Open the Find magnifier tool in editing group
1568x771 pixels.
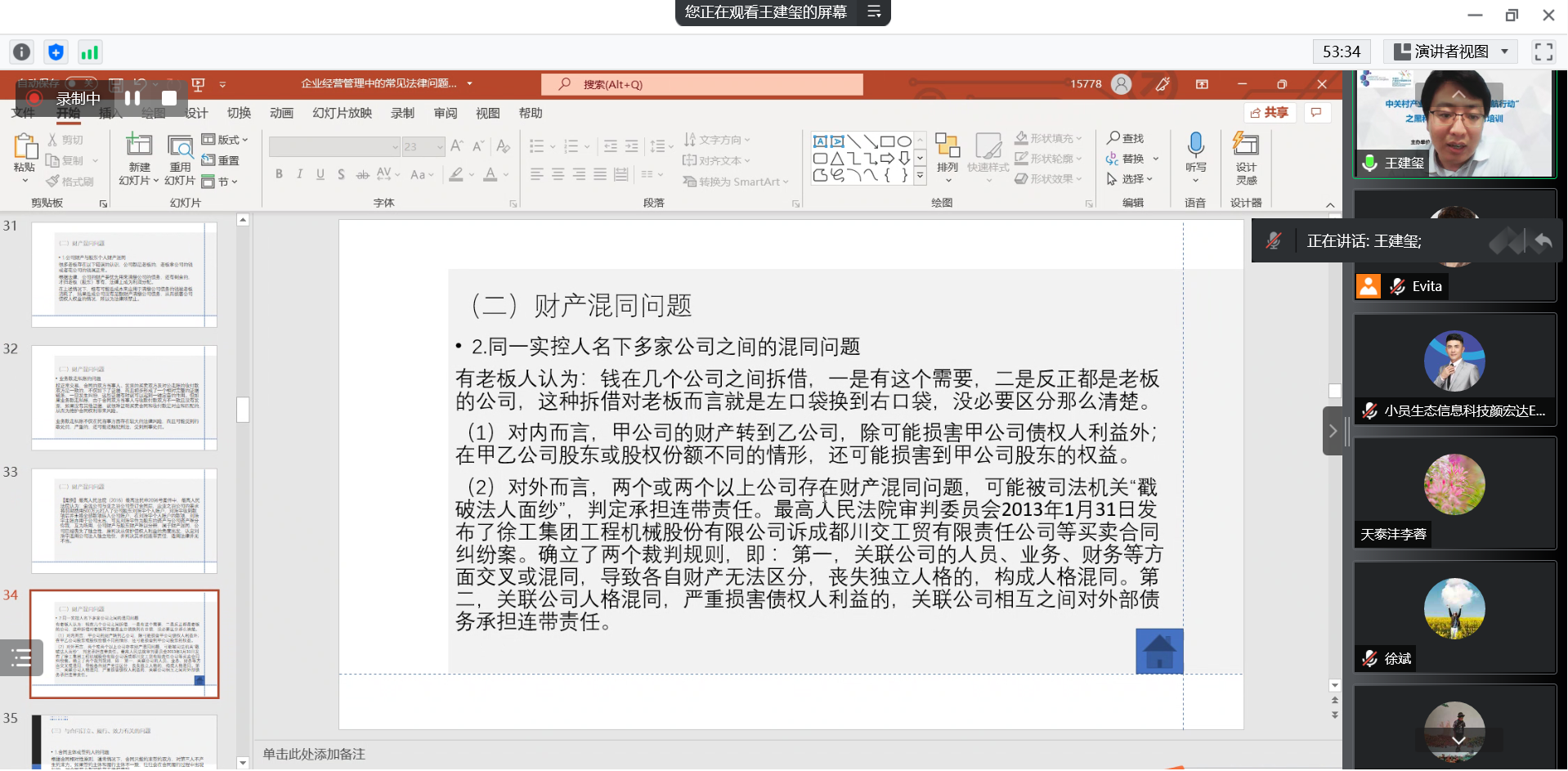point(1126,138)
